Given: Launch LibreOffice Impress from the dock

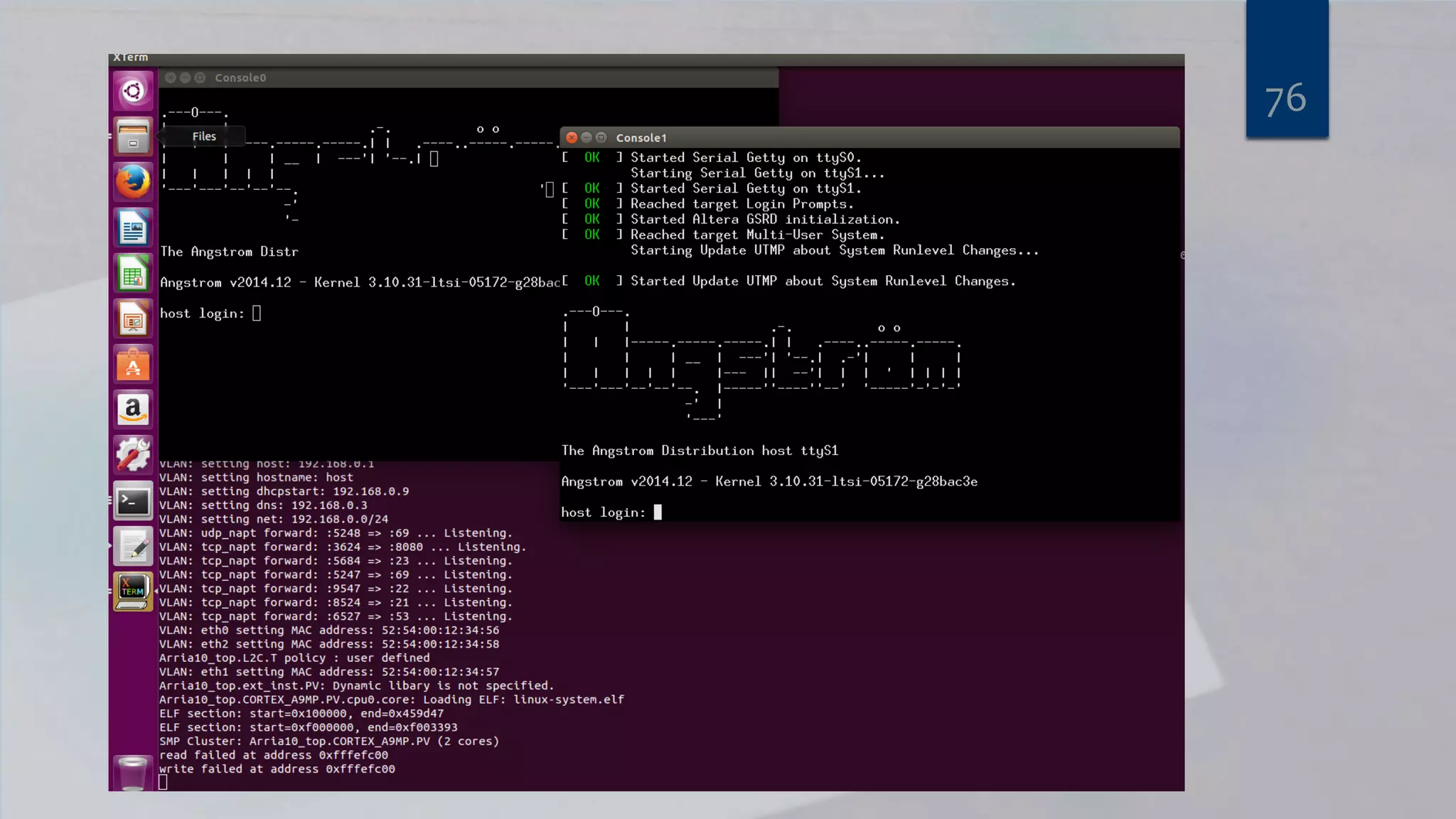Looking at the screenshot, I should [x=133, y=319].
